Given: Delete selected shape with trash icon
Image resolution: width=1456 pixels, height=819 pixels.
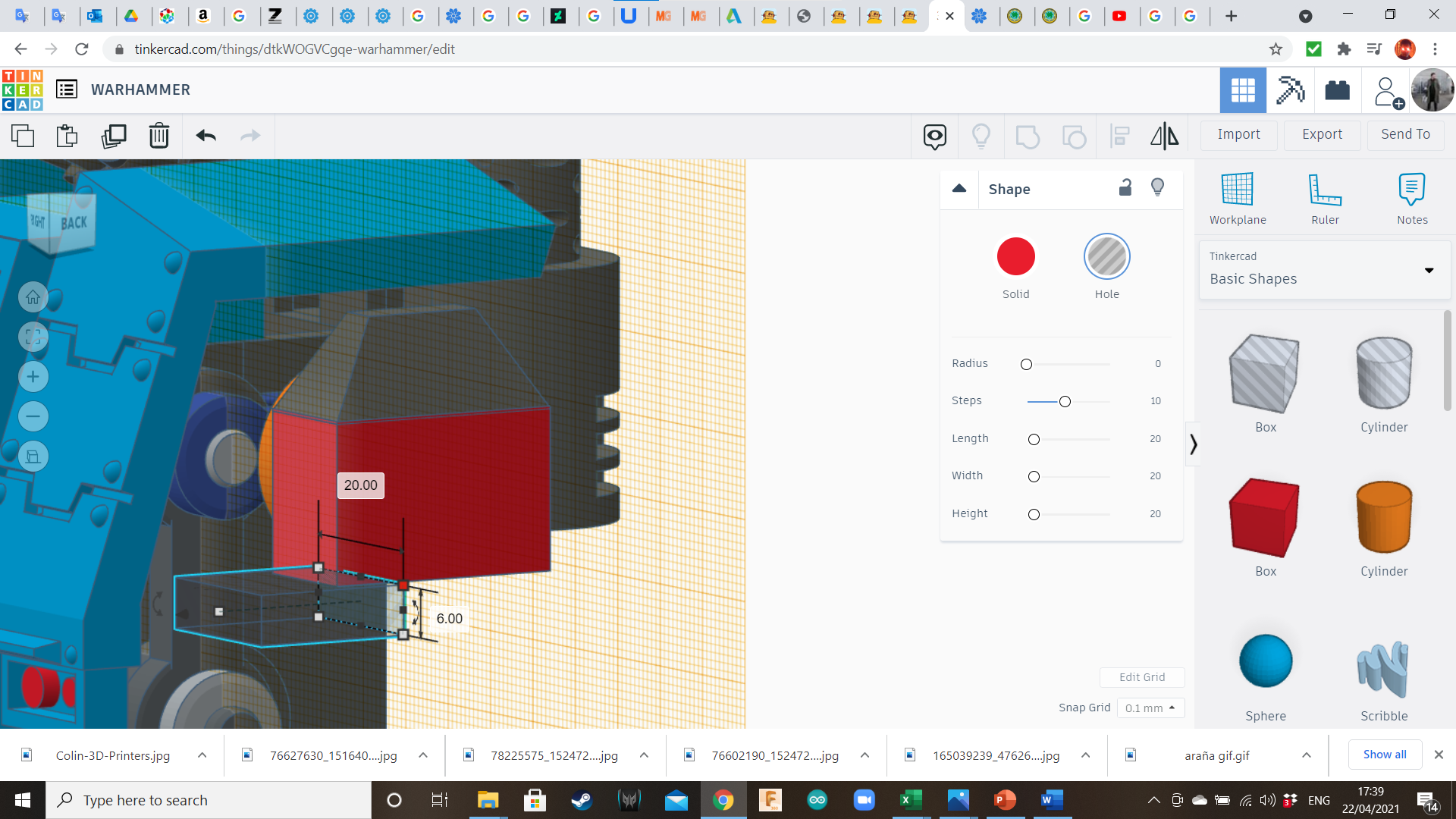Looking at the screenshot, I should click(x=159, y=136).
